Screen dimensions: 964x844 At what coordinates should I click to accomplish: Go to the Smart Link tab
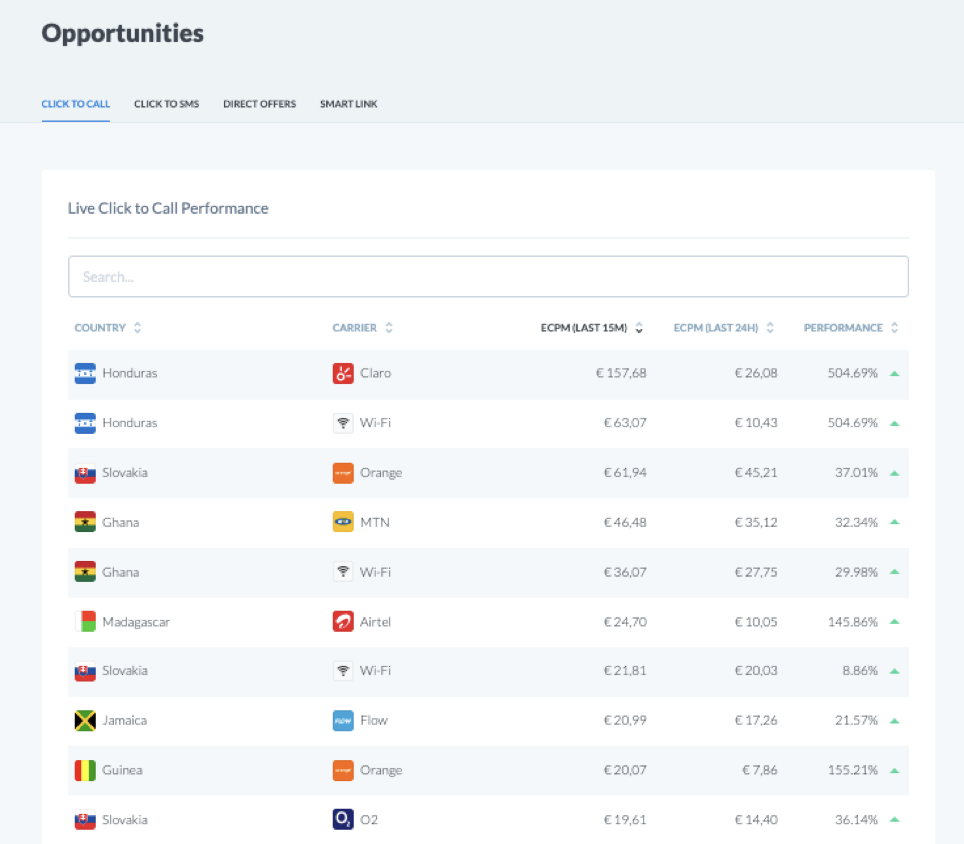pos(348,104)
